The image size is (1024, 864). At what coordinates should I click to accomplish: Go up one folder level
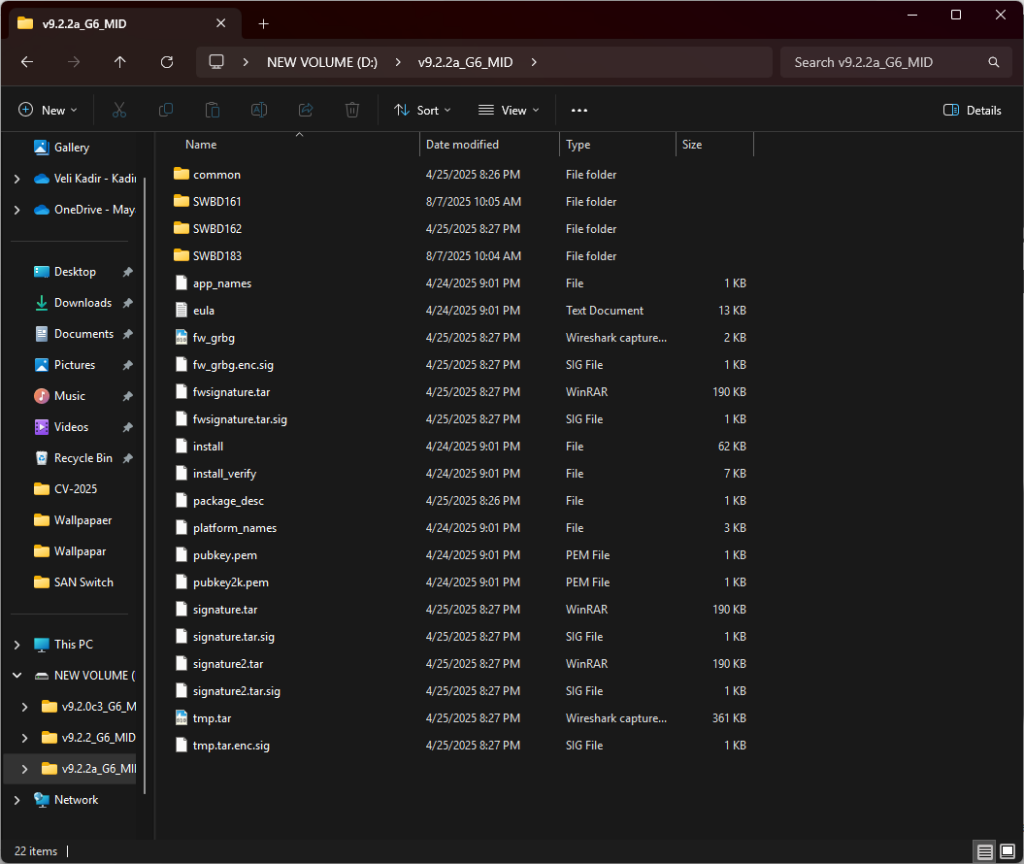click(120, 62)
